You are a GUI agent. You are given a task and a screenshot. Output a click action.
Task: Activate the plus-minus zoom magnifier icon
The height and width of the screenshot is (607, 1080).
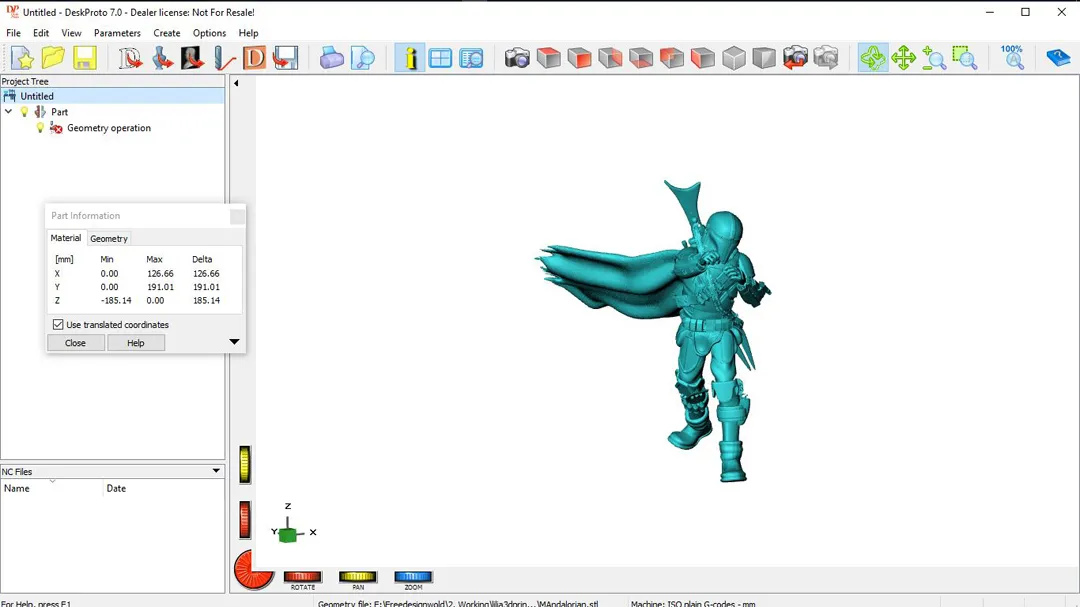934,59
